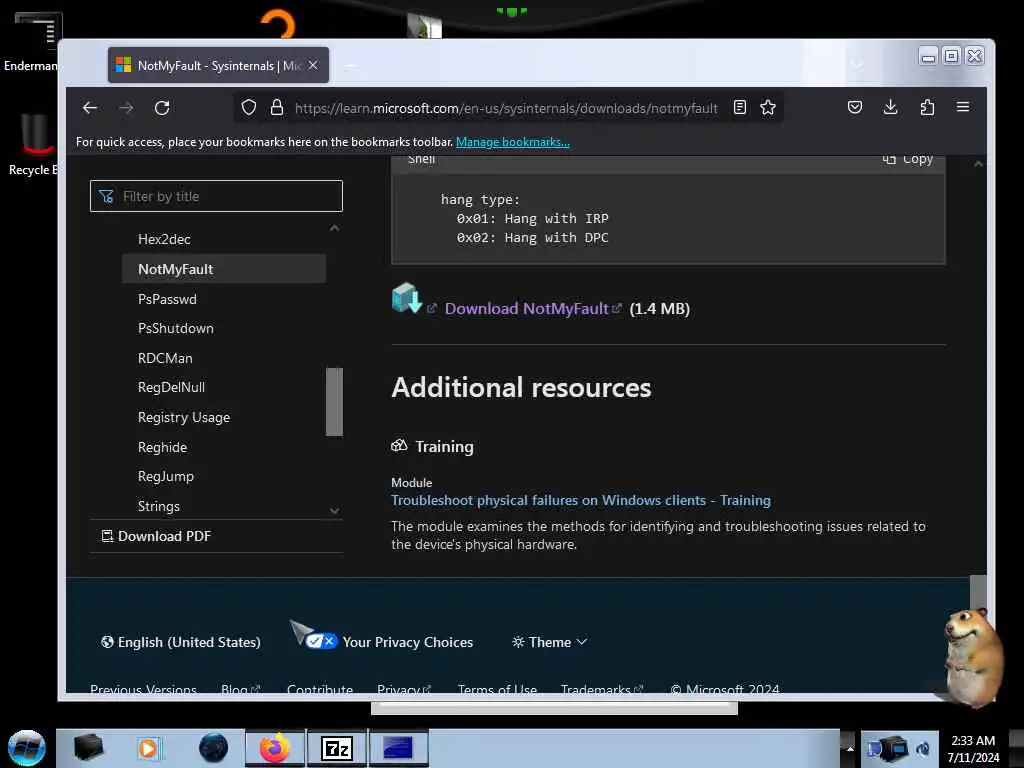
Task: Open Terms of Use footer link
Action: pos(497,689)
